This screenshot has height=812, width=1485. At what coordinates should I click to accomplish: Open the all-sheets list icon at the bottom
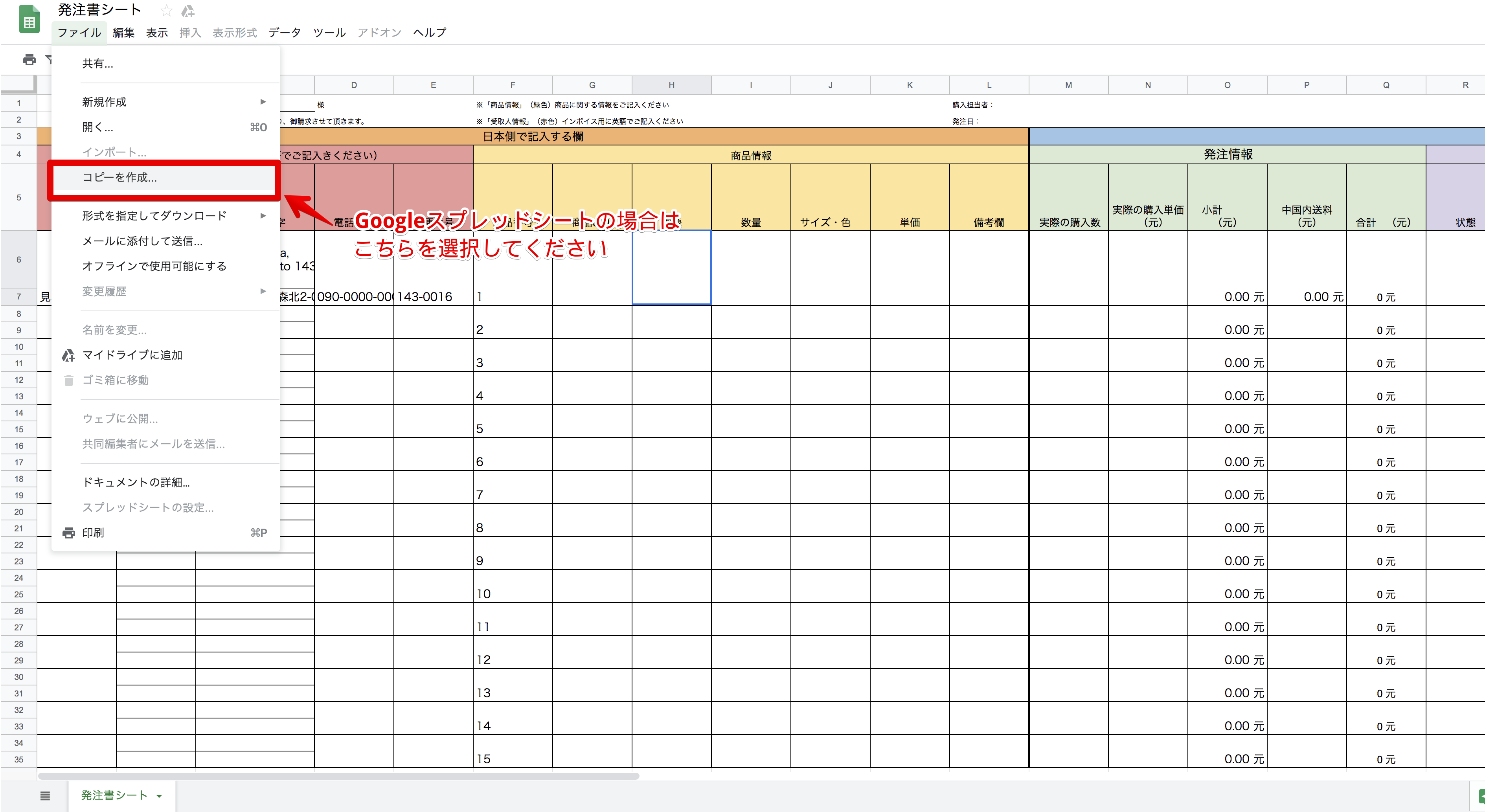coord(45,795)
